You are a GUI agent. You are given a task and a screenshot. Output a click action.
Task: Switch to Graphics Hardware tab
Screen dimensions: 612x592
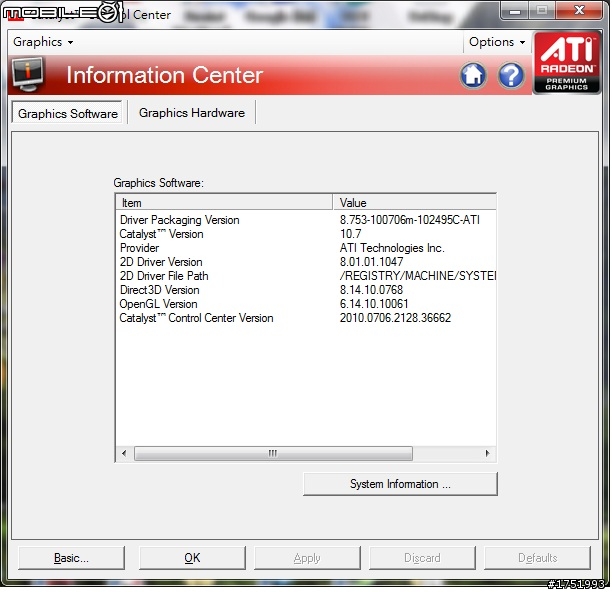click(192, 113)
